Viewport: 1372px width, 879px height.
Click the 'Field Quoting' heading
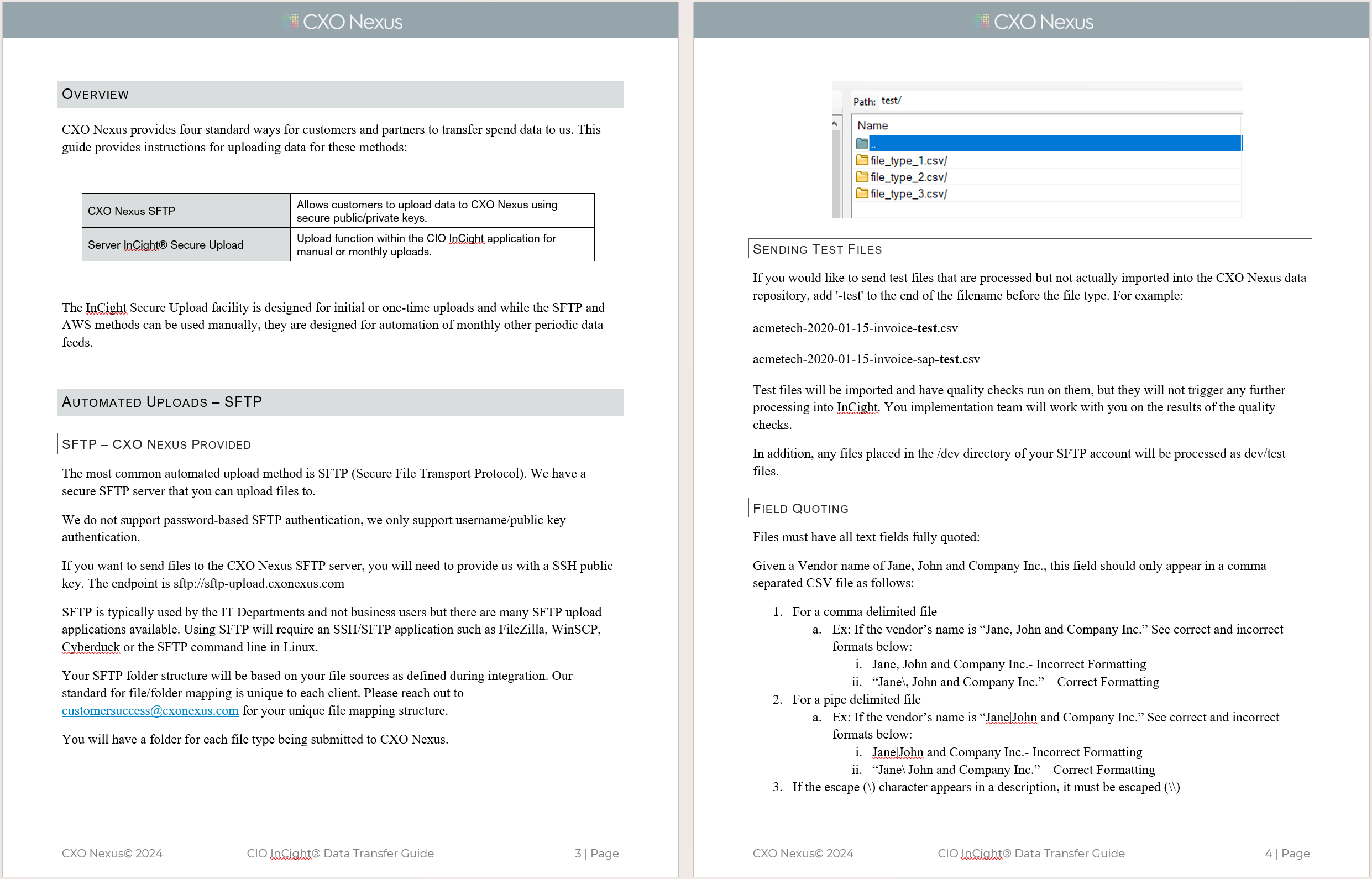tap(801, 509)
